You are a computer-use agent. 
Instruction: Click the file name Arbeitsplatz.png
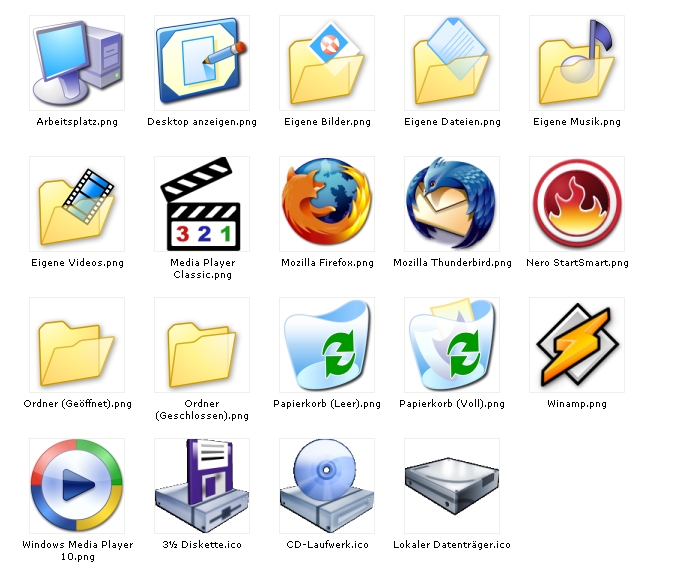(x=77, y=122)
